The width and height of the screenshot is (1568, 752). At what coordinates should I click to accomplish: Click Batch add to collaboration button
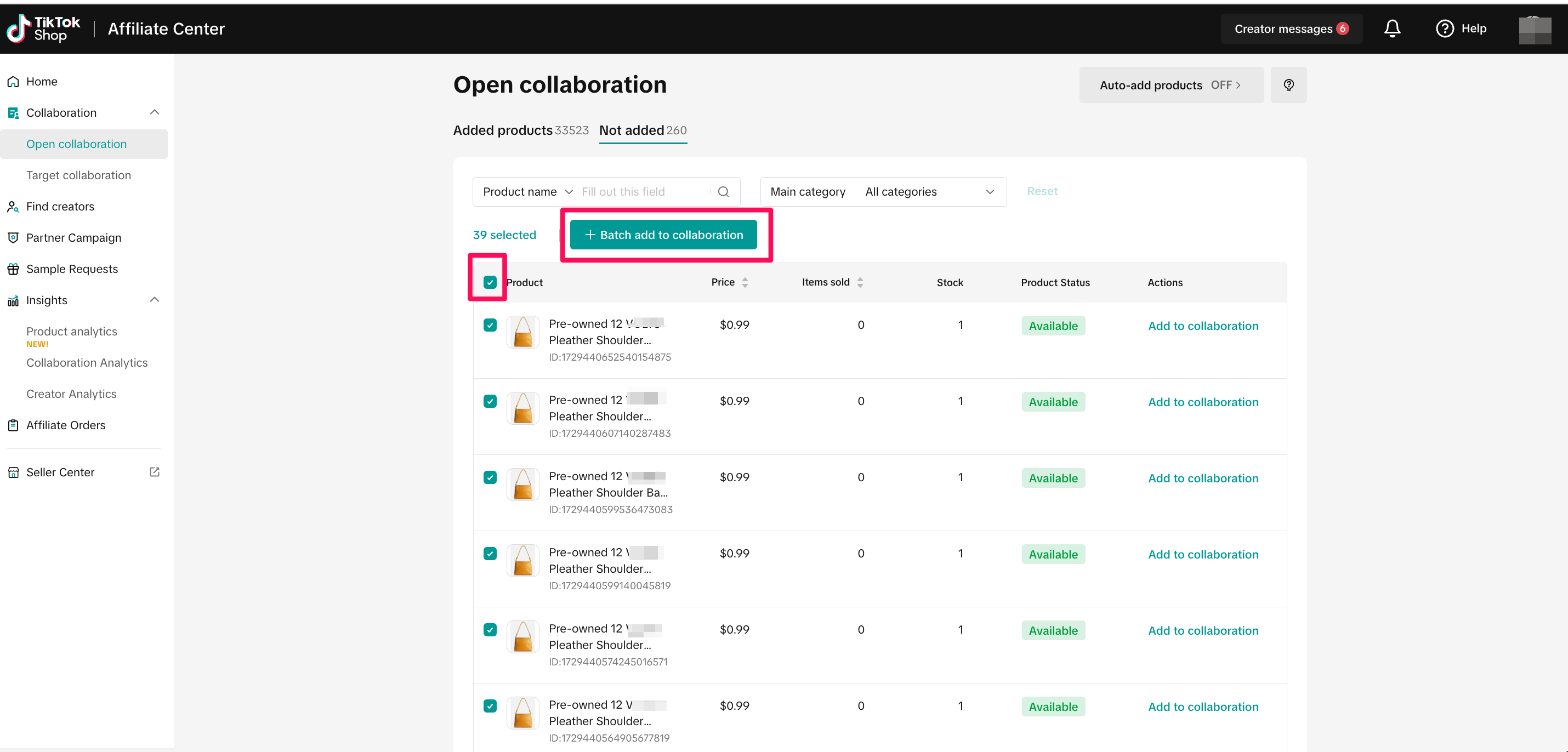click(663, 235)
